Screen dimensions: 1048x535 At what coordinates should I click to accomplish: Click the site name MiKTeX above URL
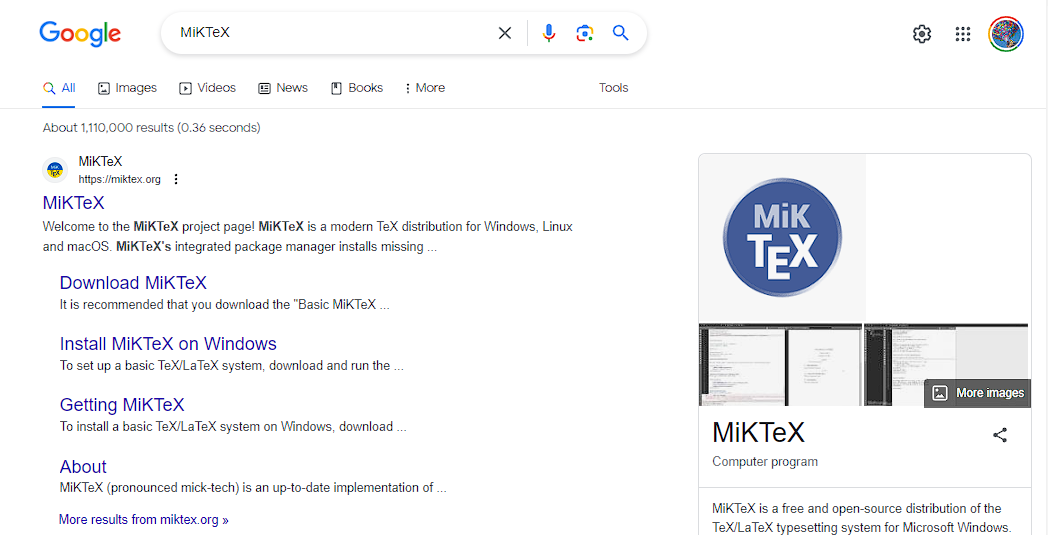[x=100, y=161]
